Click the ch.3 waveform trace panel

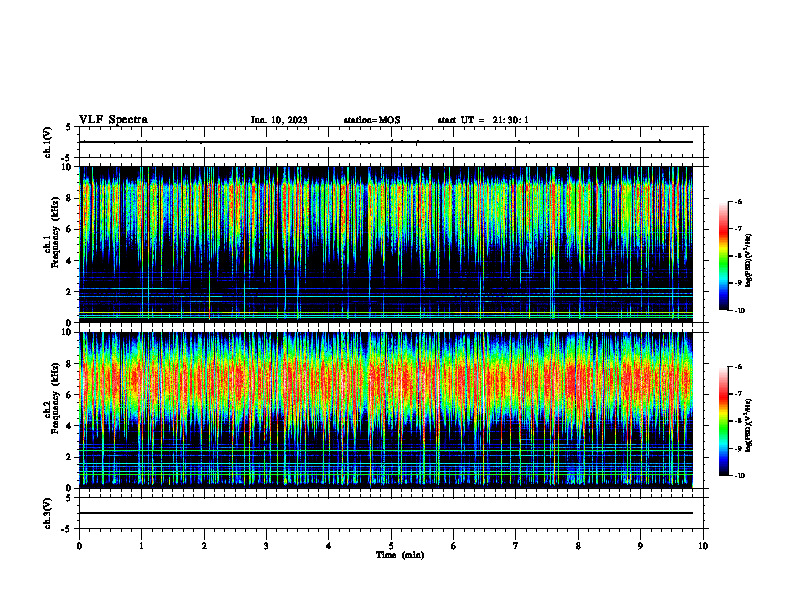click(x=391, y=513)
